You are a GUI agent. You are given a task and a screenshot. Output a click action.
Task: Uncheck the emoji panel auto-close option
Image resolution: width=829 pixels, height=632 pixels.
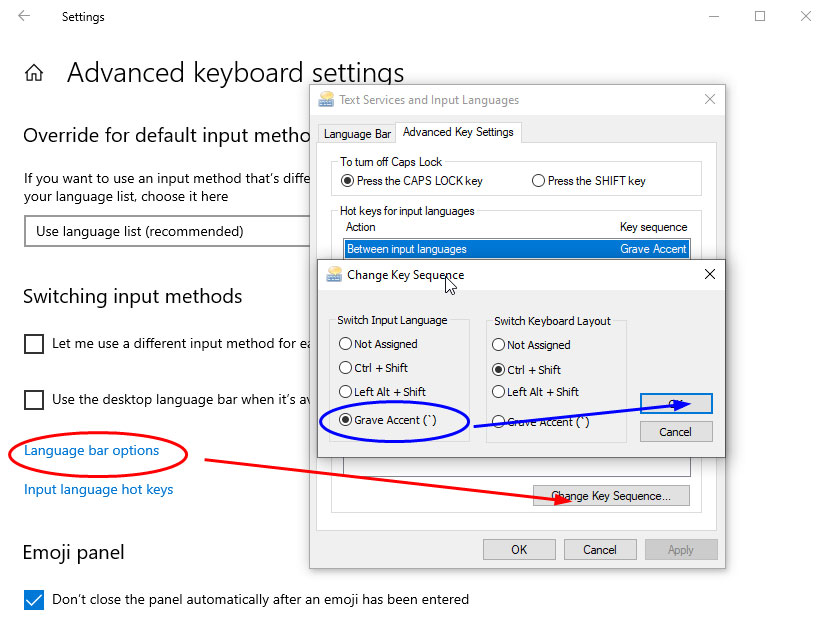(x=33, y=600)
